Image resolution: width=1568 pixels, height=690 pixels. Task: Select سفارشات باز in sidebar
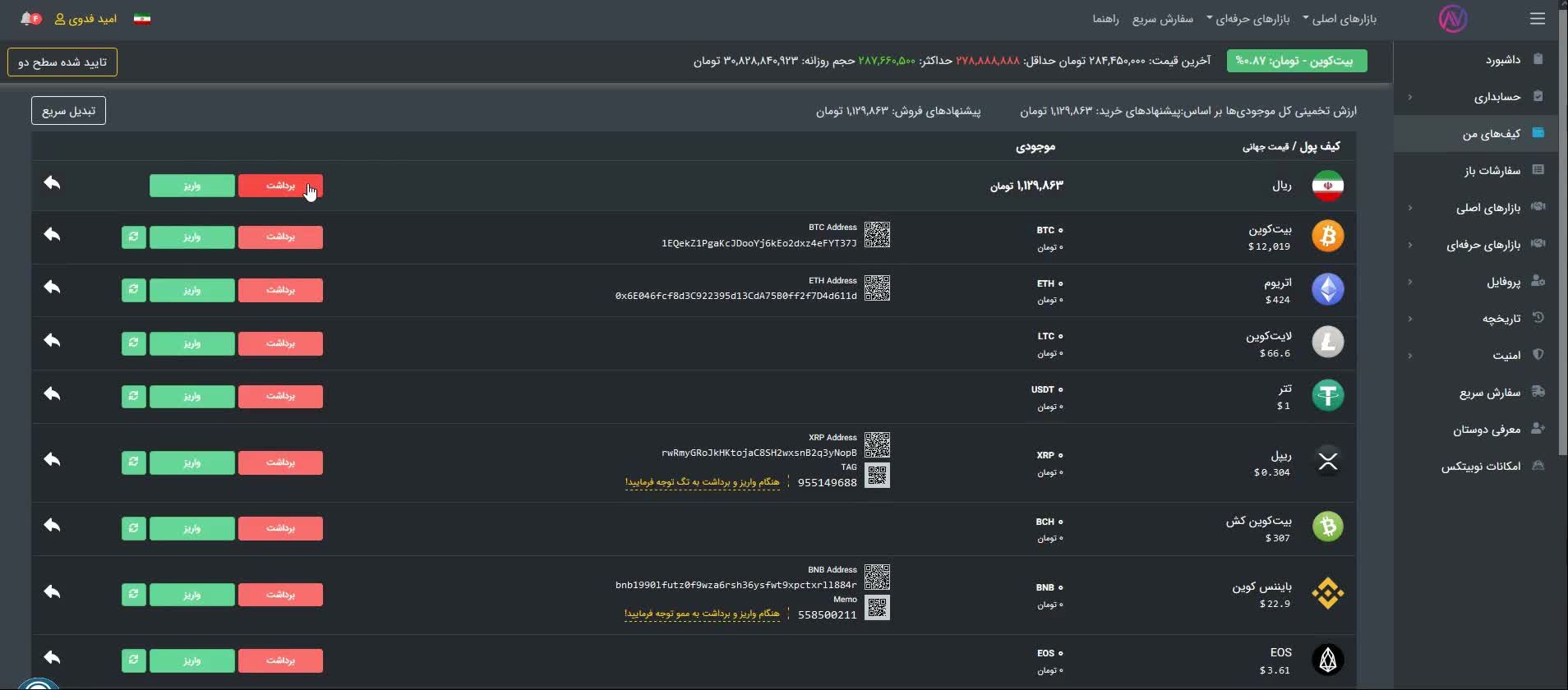click(x=1492, y=171)
